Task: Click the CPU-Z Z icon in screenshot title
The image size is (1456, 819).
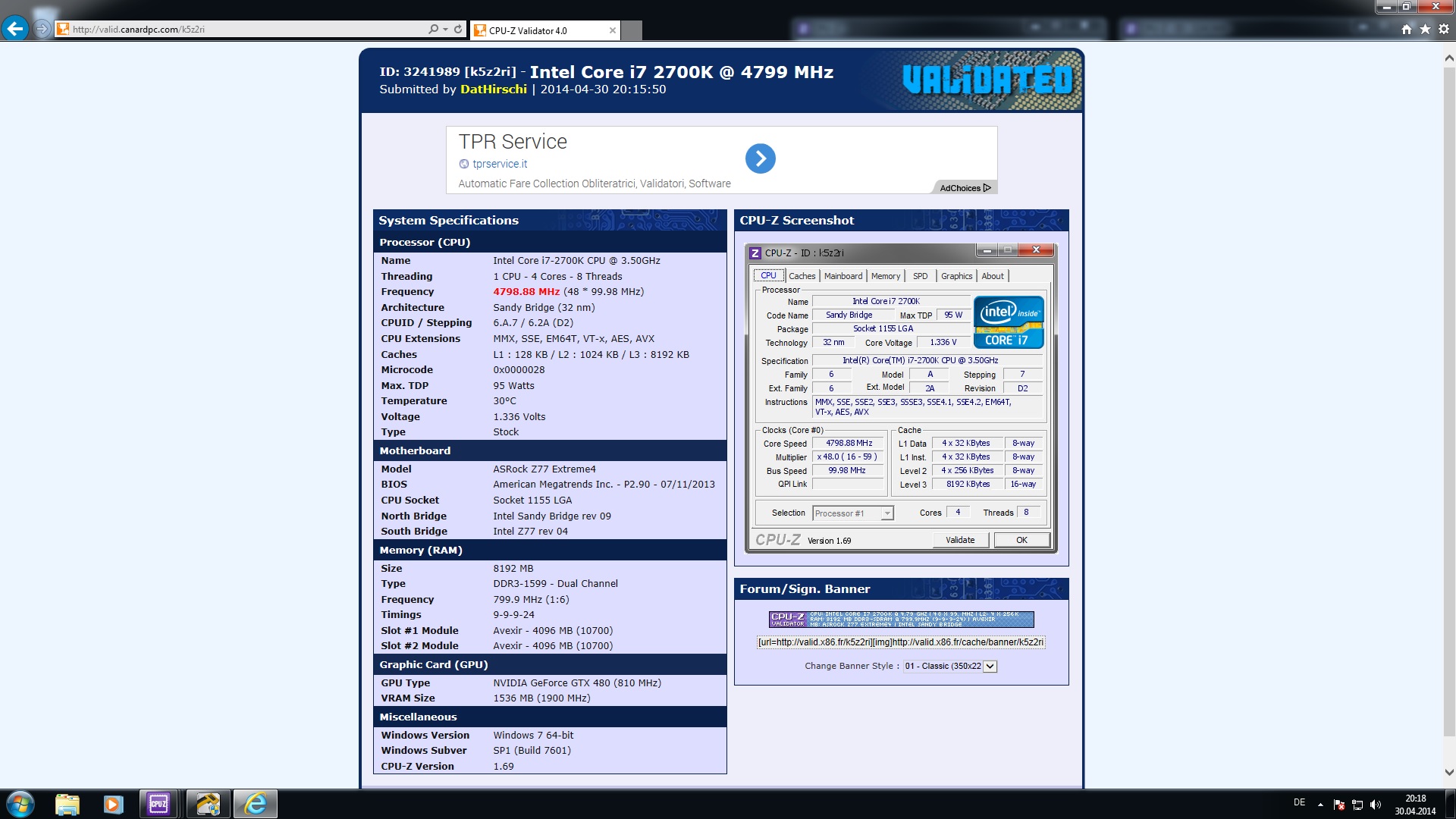Action: 755,253
